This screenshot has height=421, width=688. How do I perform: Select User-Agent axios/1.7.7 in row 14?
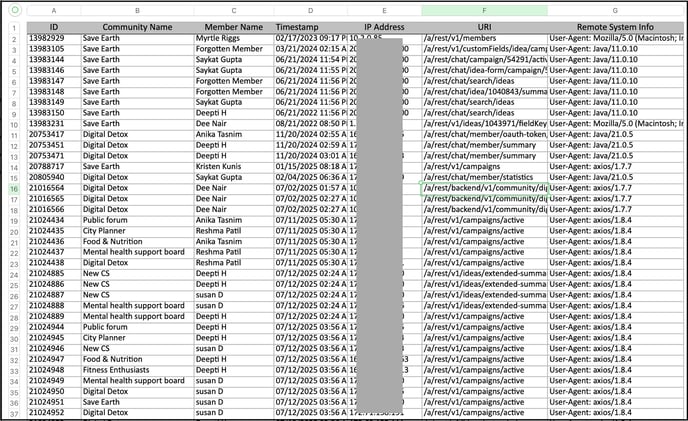pos(615,166)
